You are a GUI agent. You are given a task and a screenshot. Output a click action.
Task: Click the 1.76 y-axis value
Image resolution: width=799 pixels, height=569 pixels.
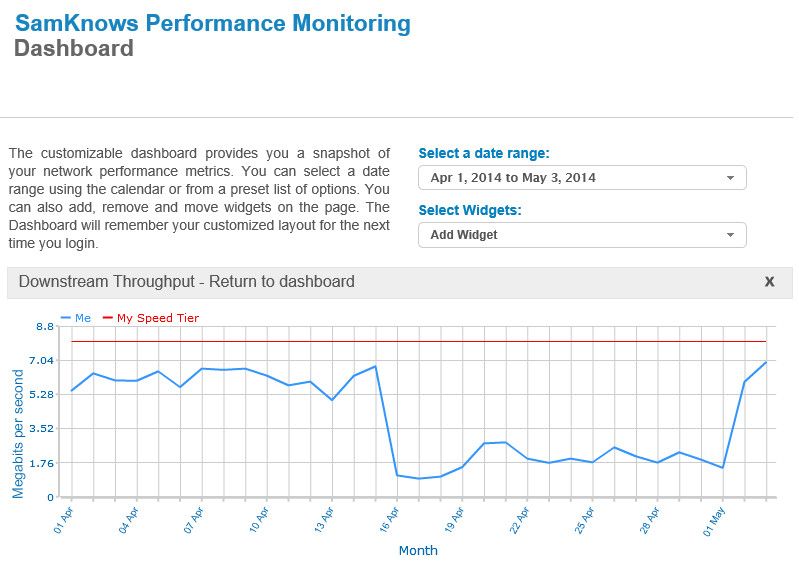[41, 463]
